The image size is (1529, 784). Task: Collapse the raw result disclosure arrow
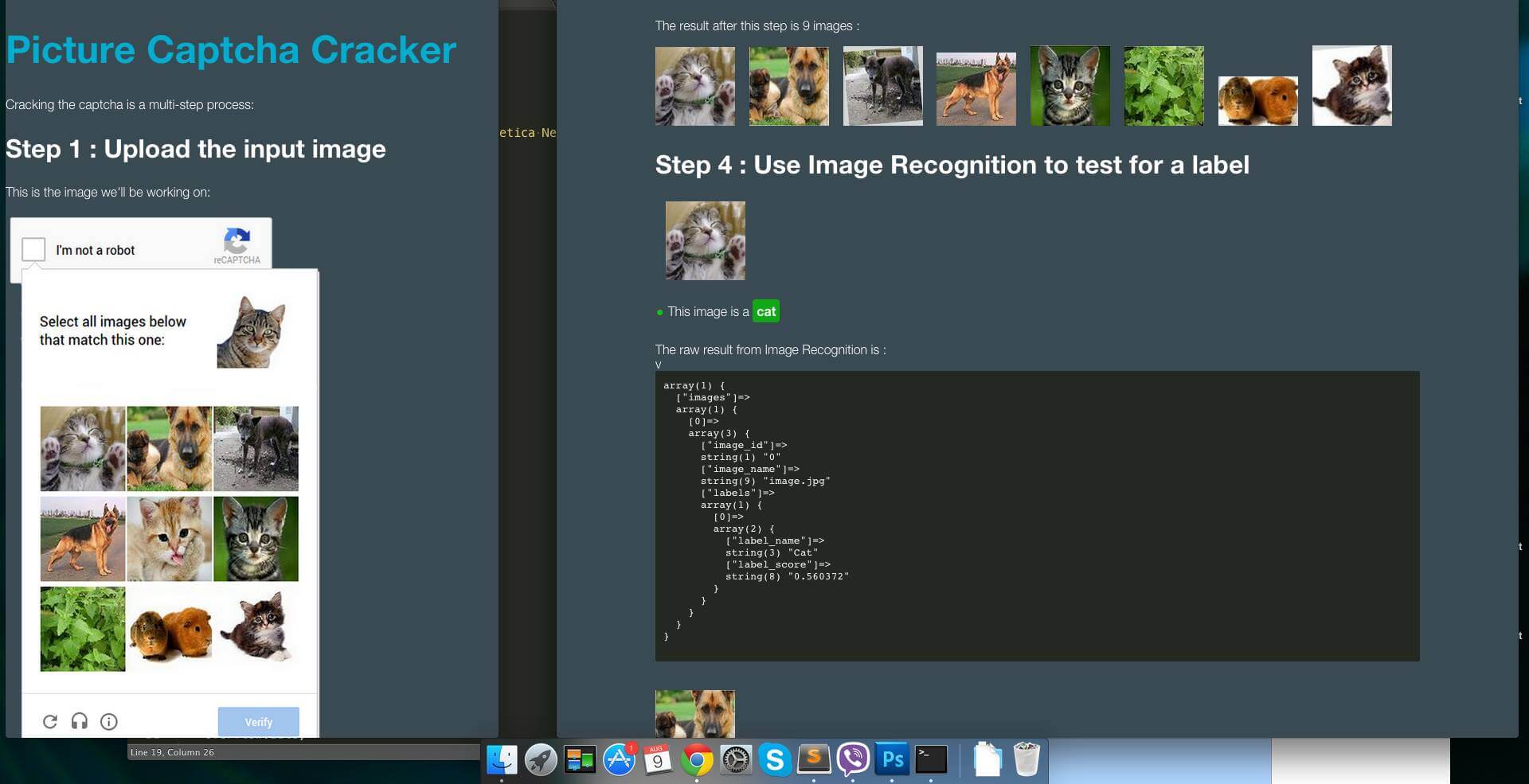659,365
